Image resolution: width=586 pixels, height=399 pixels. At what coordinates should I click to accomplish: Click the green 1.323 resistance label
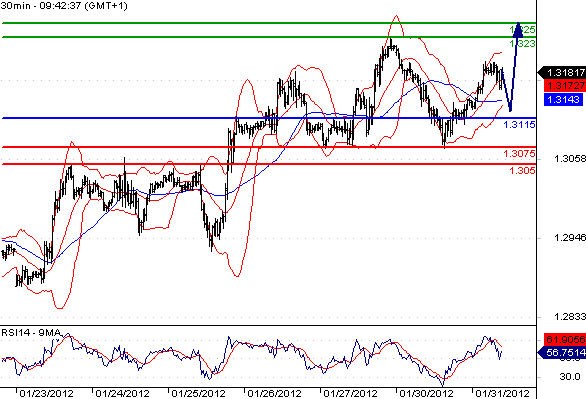522,44
